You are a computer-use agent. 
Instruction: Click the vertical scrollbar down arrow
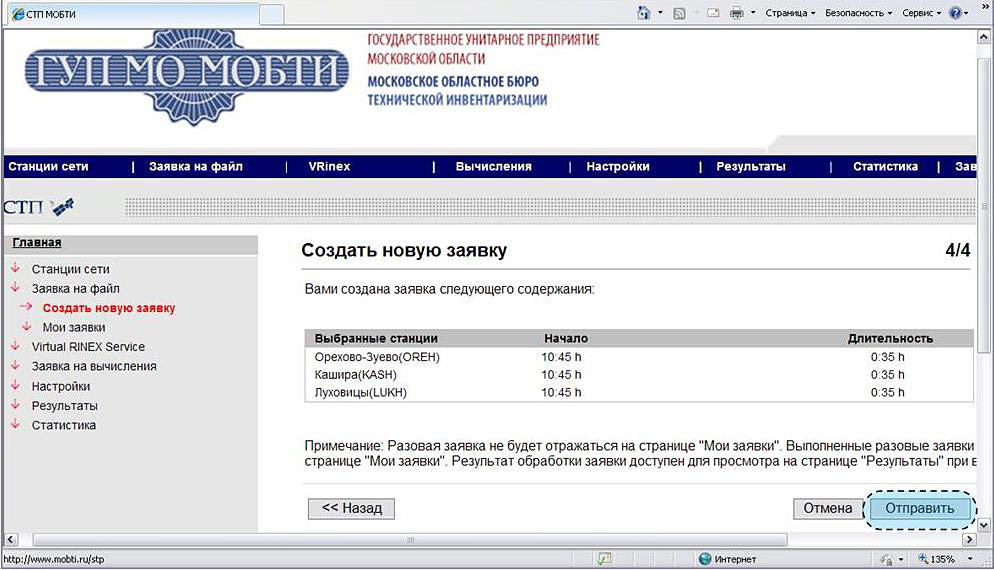(983, 525)
